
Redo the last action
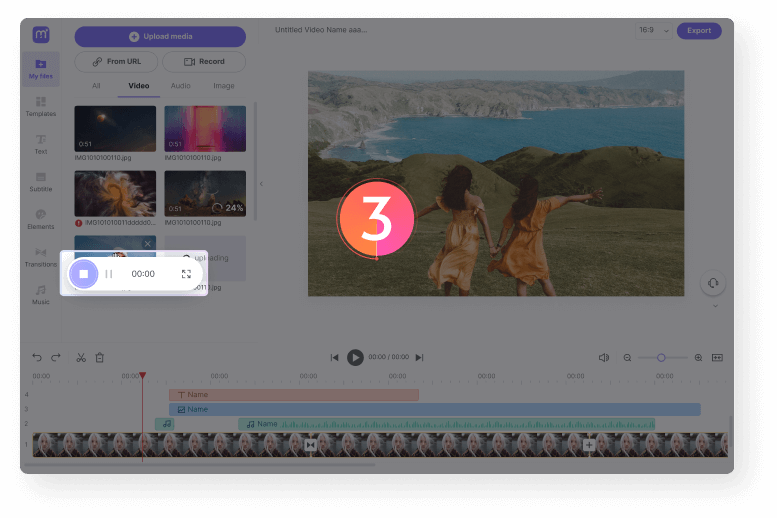(x=56, y=357)
